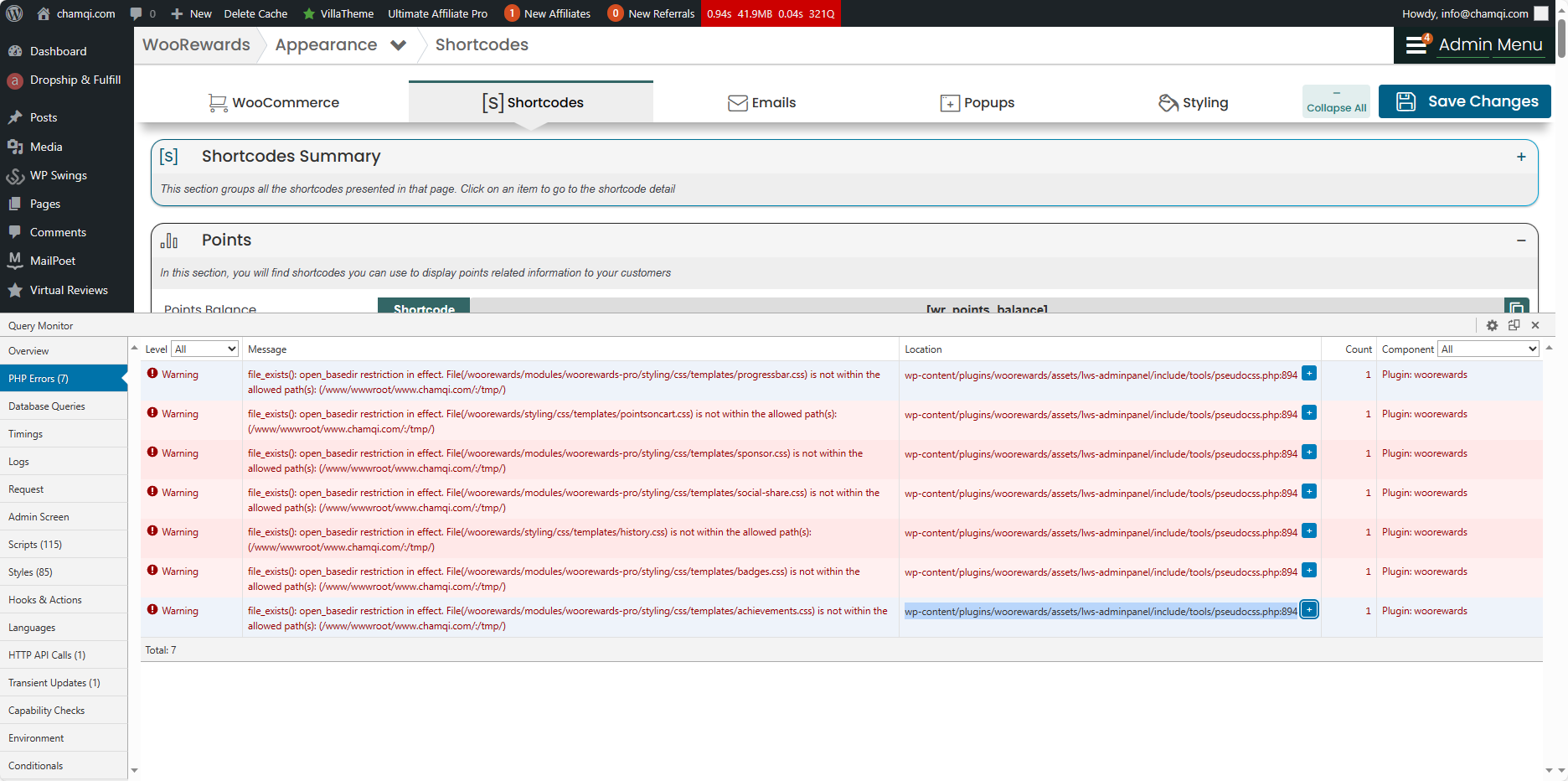Click WooRewards breadcrumb
Viewport: 1568px width, 781px height.
196,44
